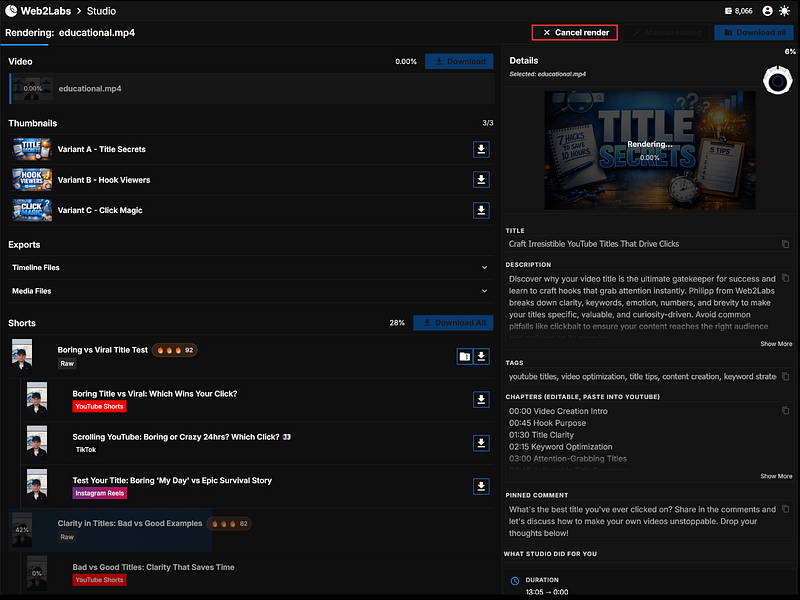Click the Duration clock icon

tap(515, 581)
